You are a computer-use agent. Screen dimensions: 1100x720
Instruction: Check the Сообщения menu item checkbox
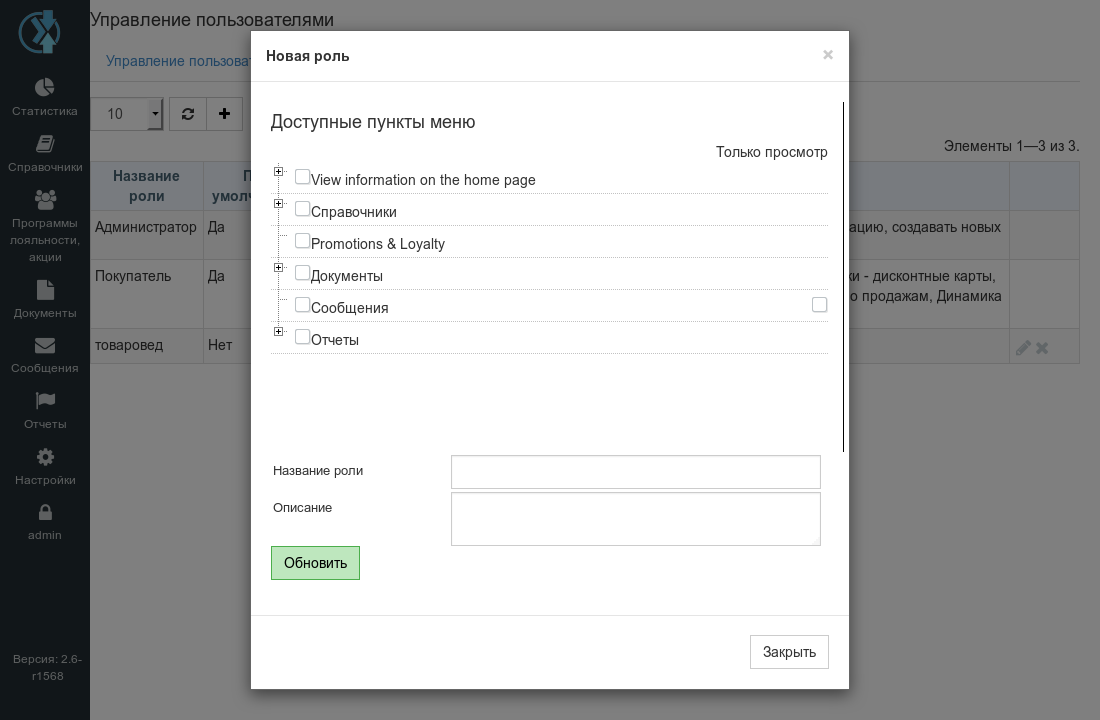click(302, 305)
